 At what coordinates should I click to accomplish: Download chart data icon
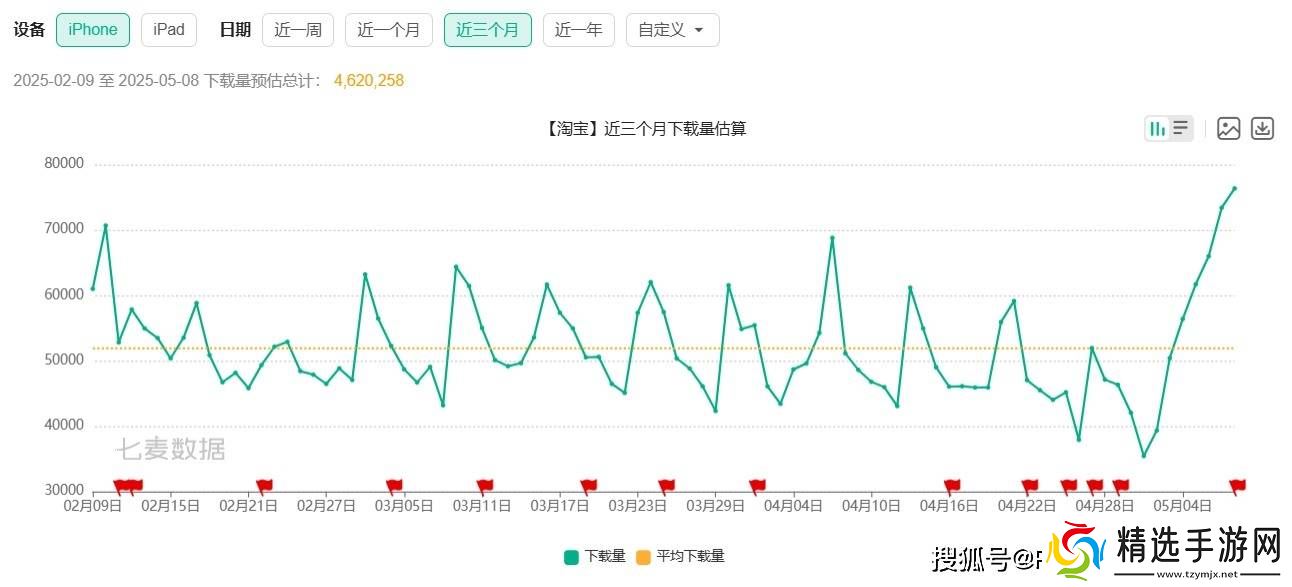pyautogui.click(x=1262, y=128)
